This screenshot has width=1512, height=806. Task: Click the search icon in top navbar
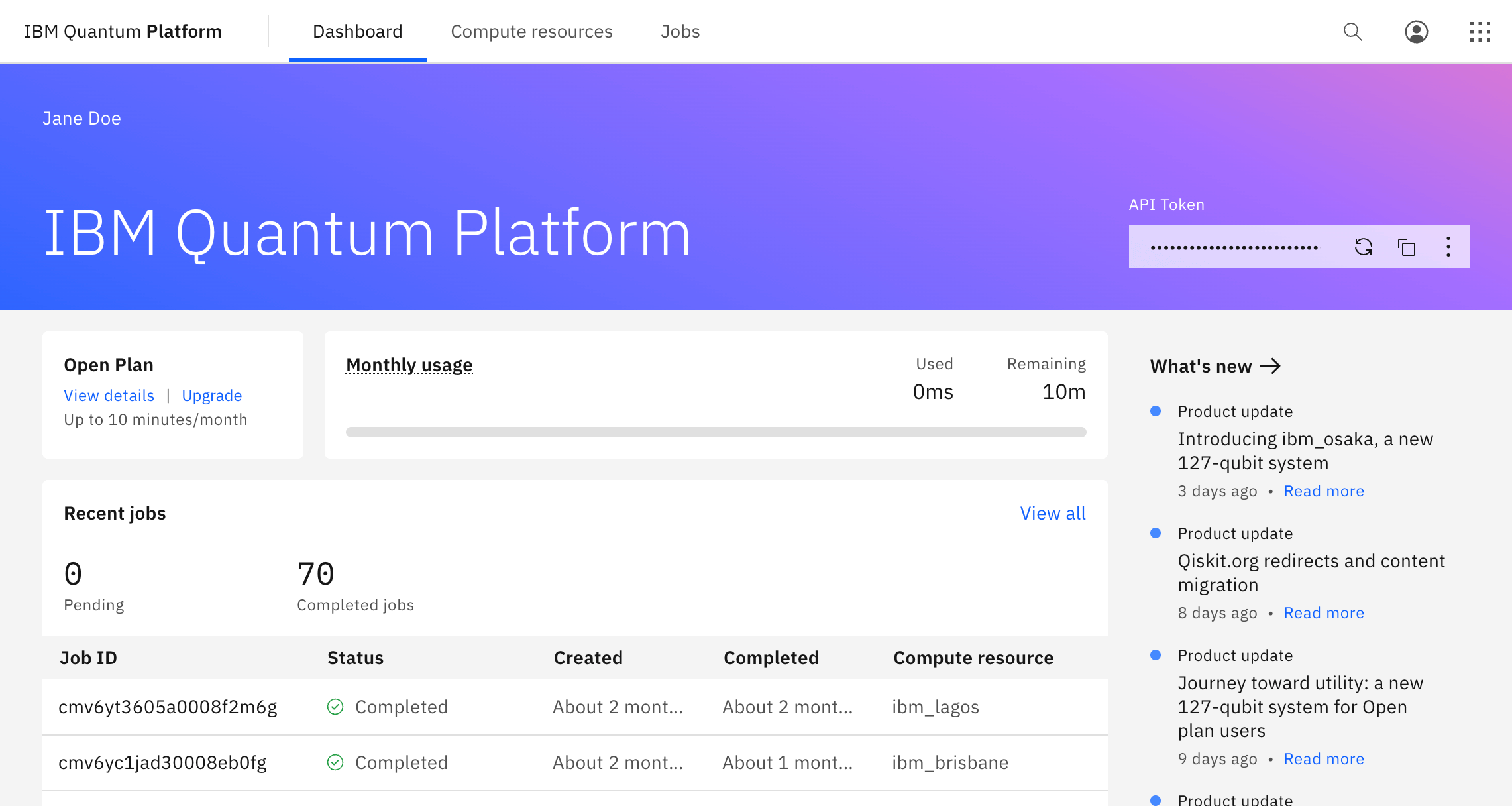click(1354, 31)
